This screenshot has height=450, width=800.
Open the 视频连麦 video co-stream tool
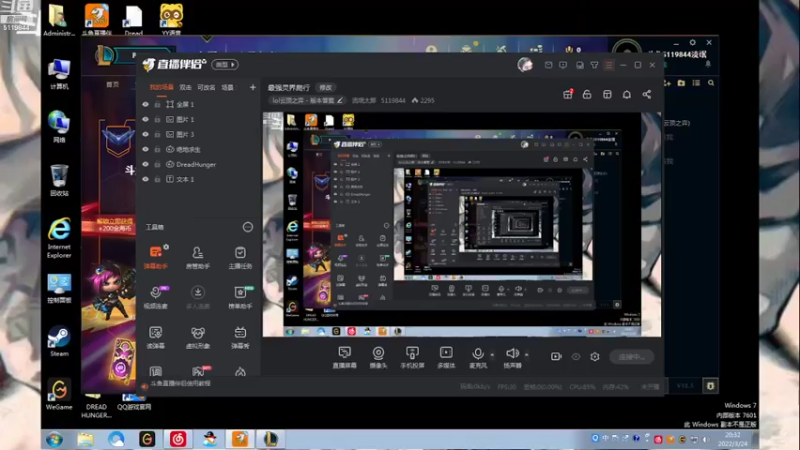[x=156, y=297]
